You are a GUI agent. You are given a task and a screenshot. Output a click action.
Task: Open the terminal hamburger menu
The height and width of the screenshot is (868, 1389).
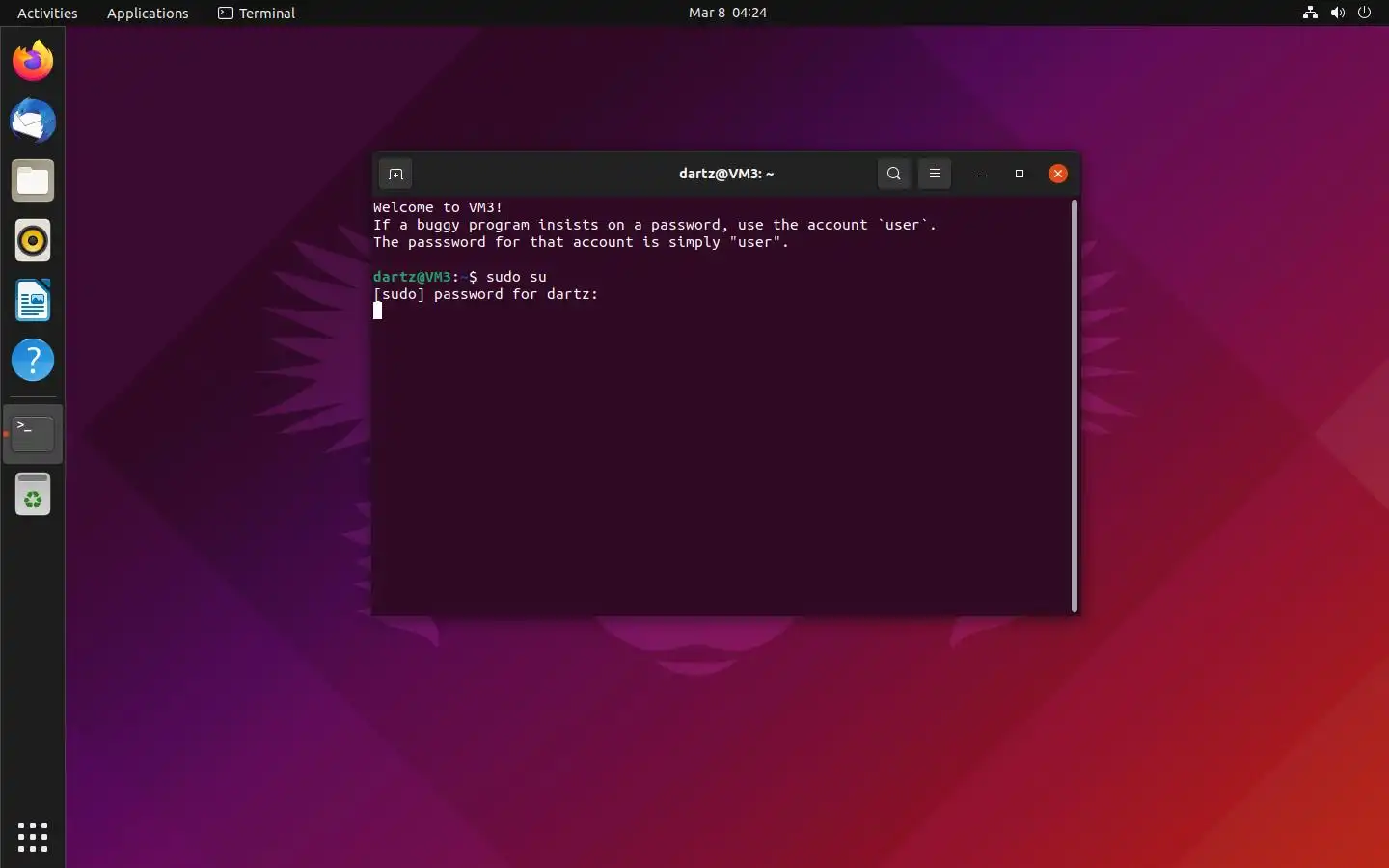pos(935,174)
